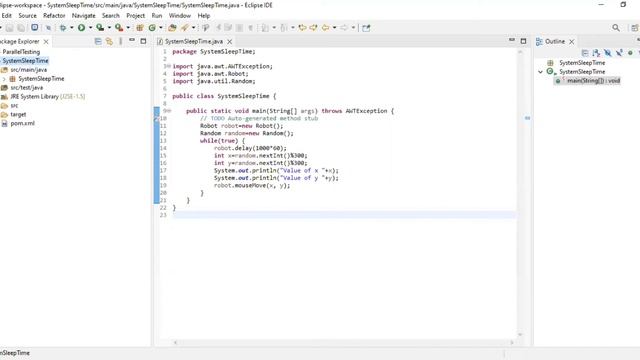Image resolution: width=640 pixels, height=360 pixels.
Task: Minimize the editor area
Action: (512, 40)
